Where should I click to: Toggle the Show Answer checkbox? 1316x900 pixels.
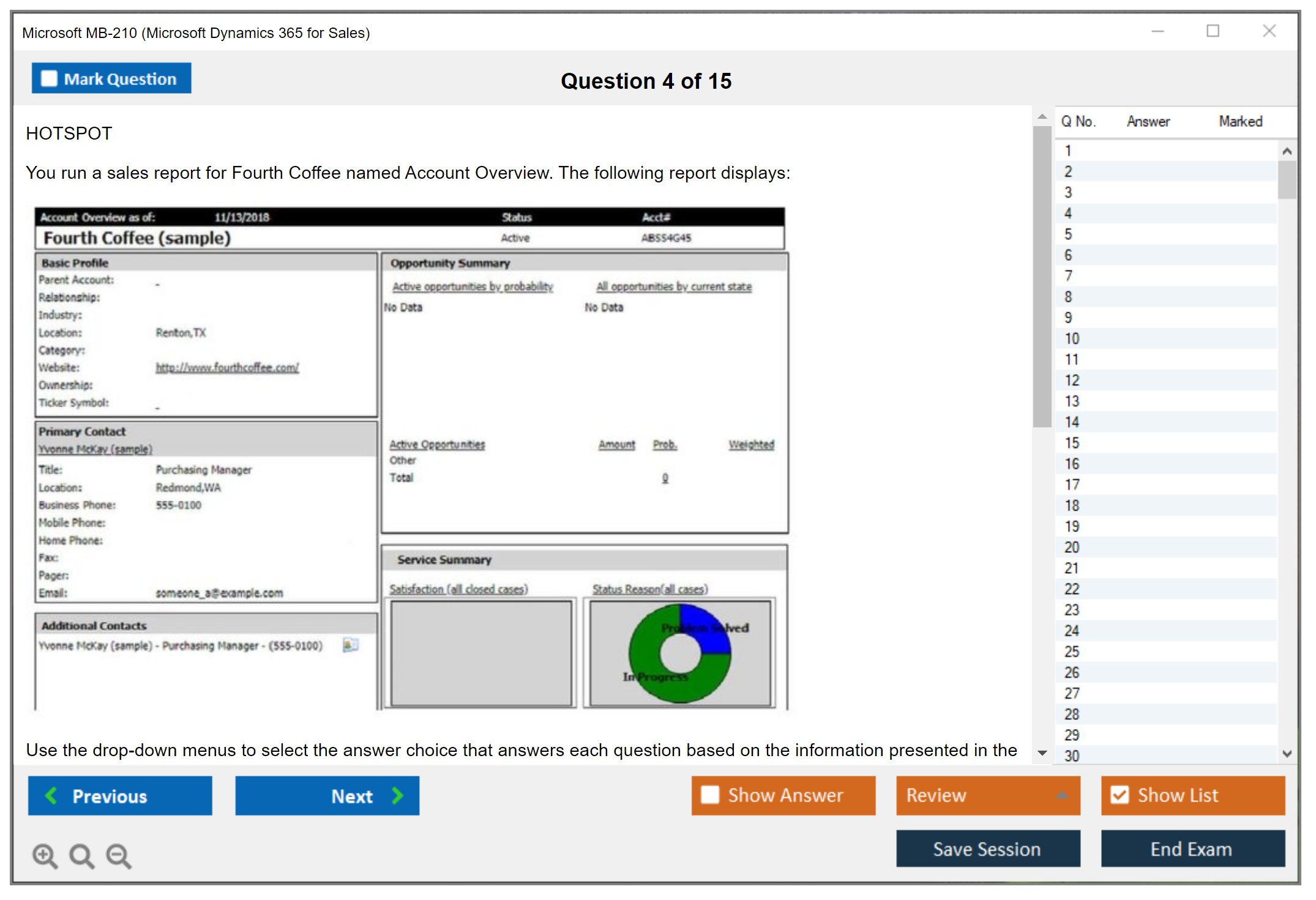pyautogui.click(x=710, y=795)
